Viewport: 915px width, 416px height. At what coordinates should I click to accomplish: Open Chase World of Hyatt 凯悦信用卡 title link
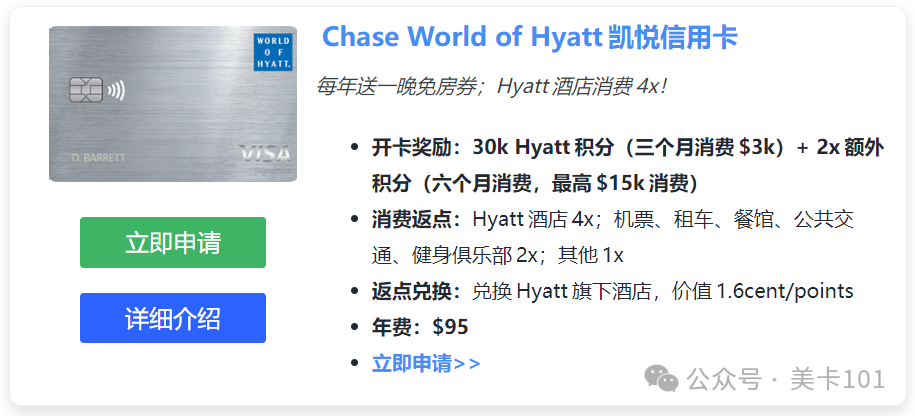(x=530, y=37)
